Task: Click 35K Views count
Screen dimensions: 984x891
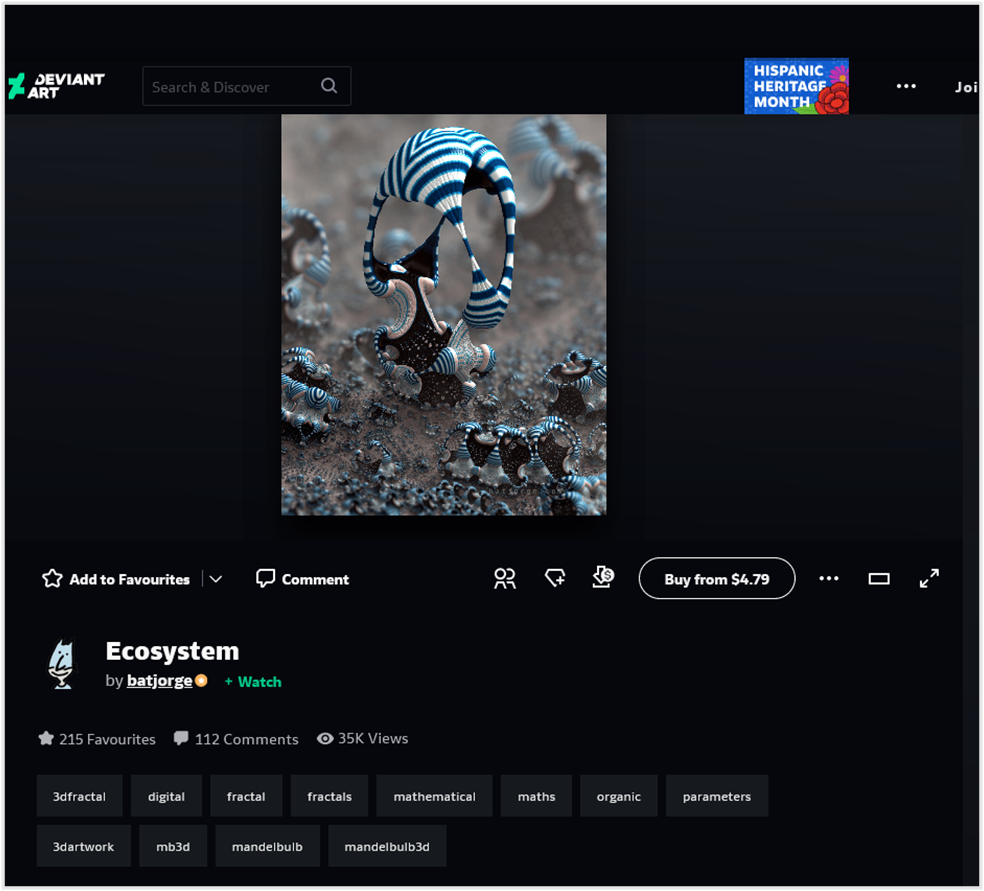Action: [363, 739]
